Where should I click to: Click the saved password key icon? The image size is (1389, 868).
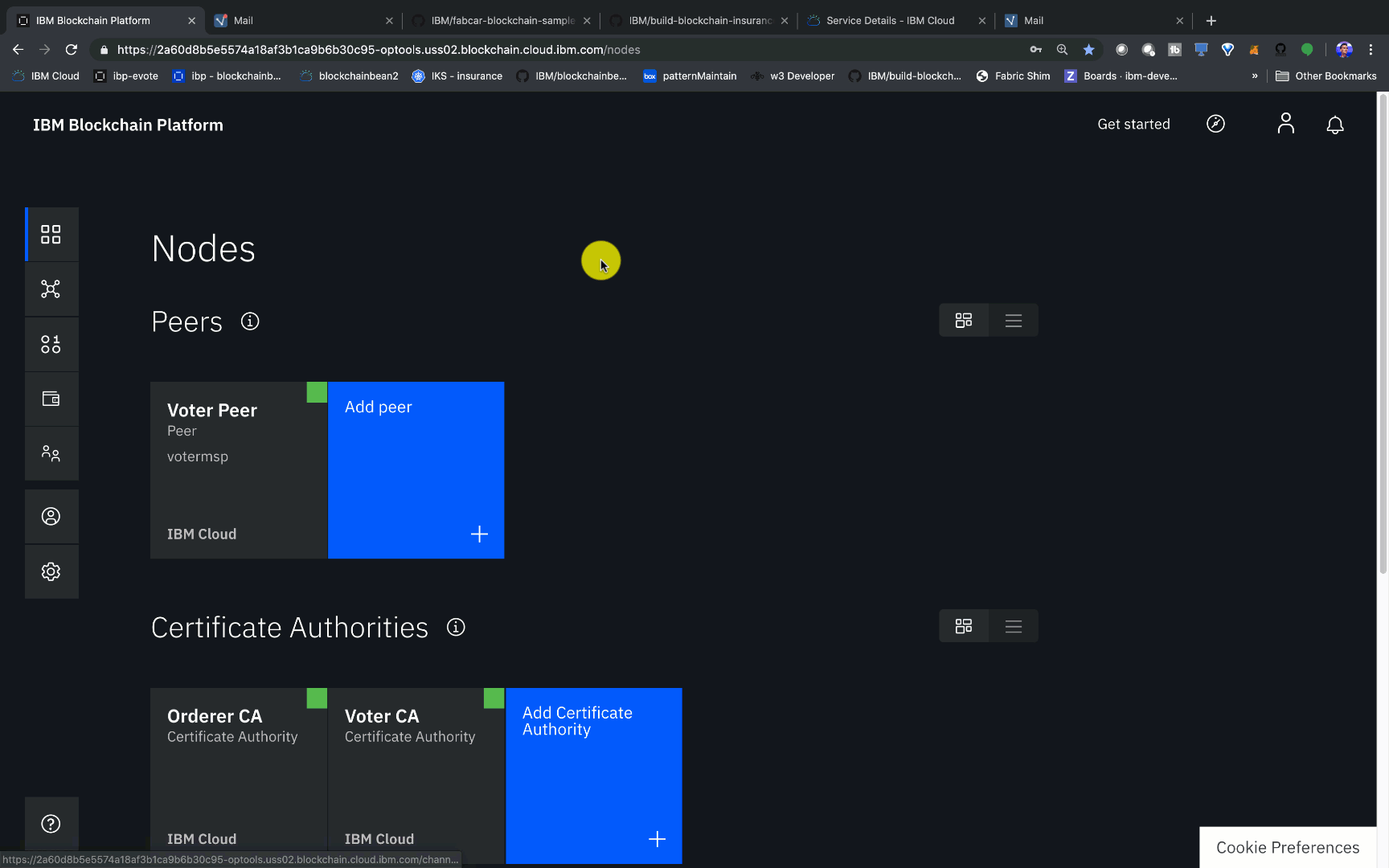[x=1035, y=49]
